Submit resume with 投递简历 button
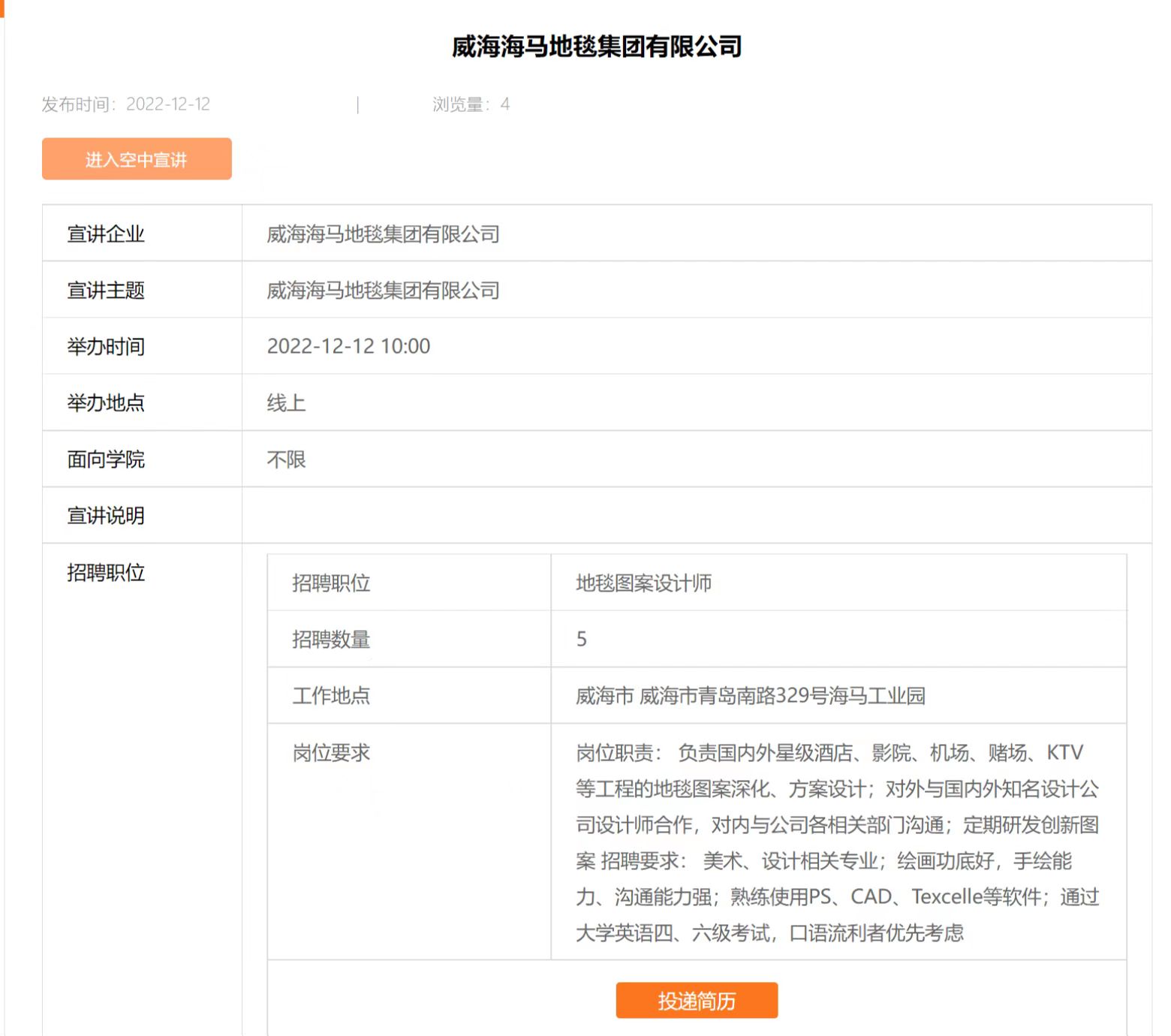Image resolution: width=1171 pixels, height=1036 pixels. tap(697, 1000)
